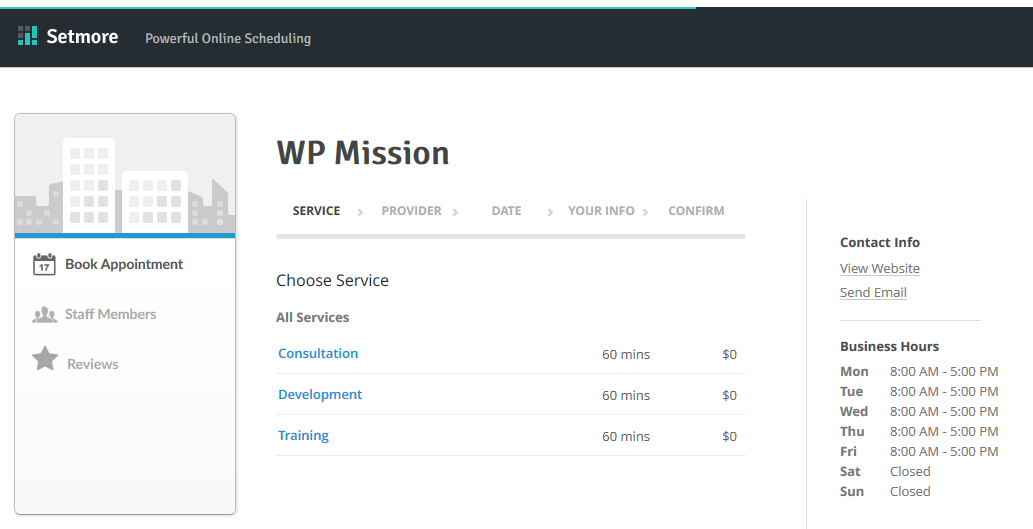Click the Sat Closed entry
The height and width of the screenshot is (529, 1033).
(910, 472)
